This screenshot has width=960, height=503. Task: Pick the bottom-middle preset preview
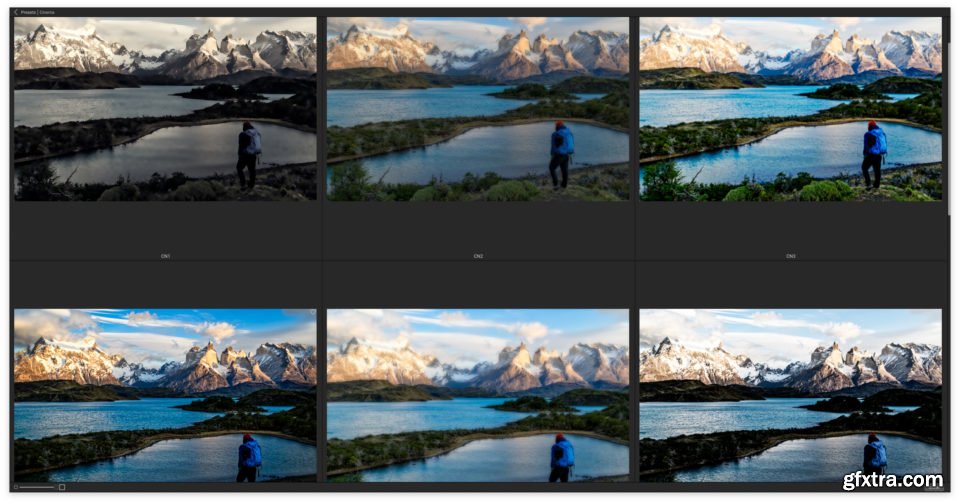pos(478,395)
